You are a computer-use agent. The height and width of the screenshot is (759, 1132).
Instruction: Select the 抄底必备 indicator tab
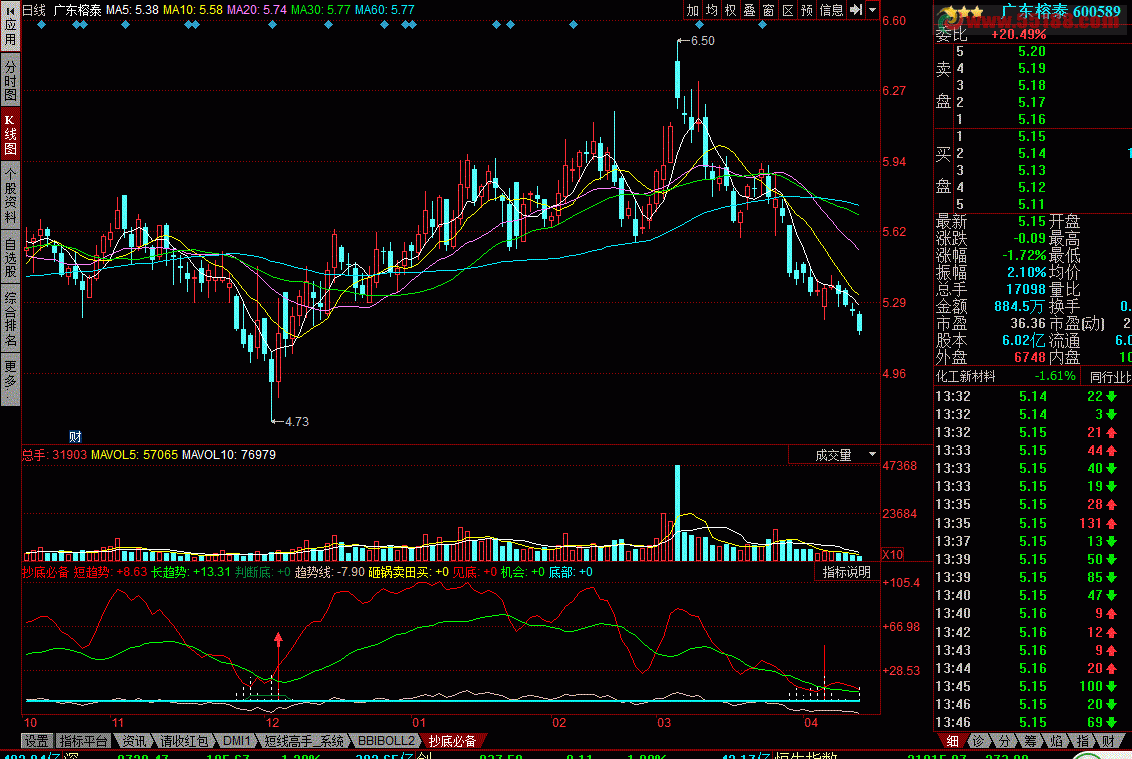(x=453, y=741)
